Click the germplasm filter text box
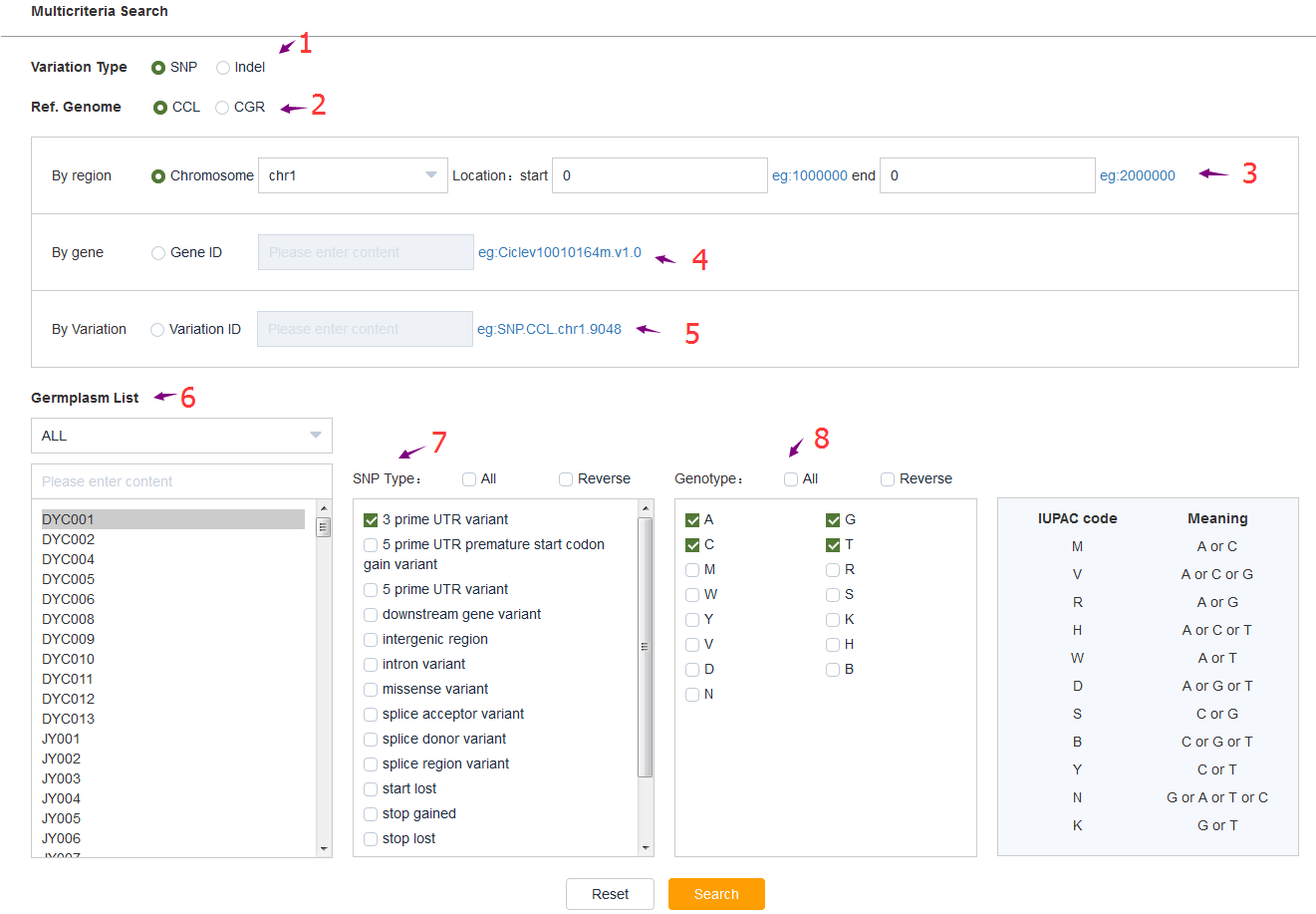The height and width of the screenshot is (914, 1316). (181, 481)
